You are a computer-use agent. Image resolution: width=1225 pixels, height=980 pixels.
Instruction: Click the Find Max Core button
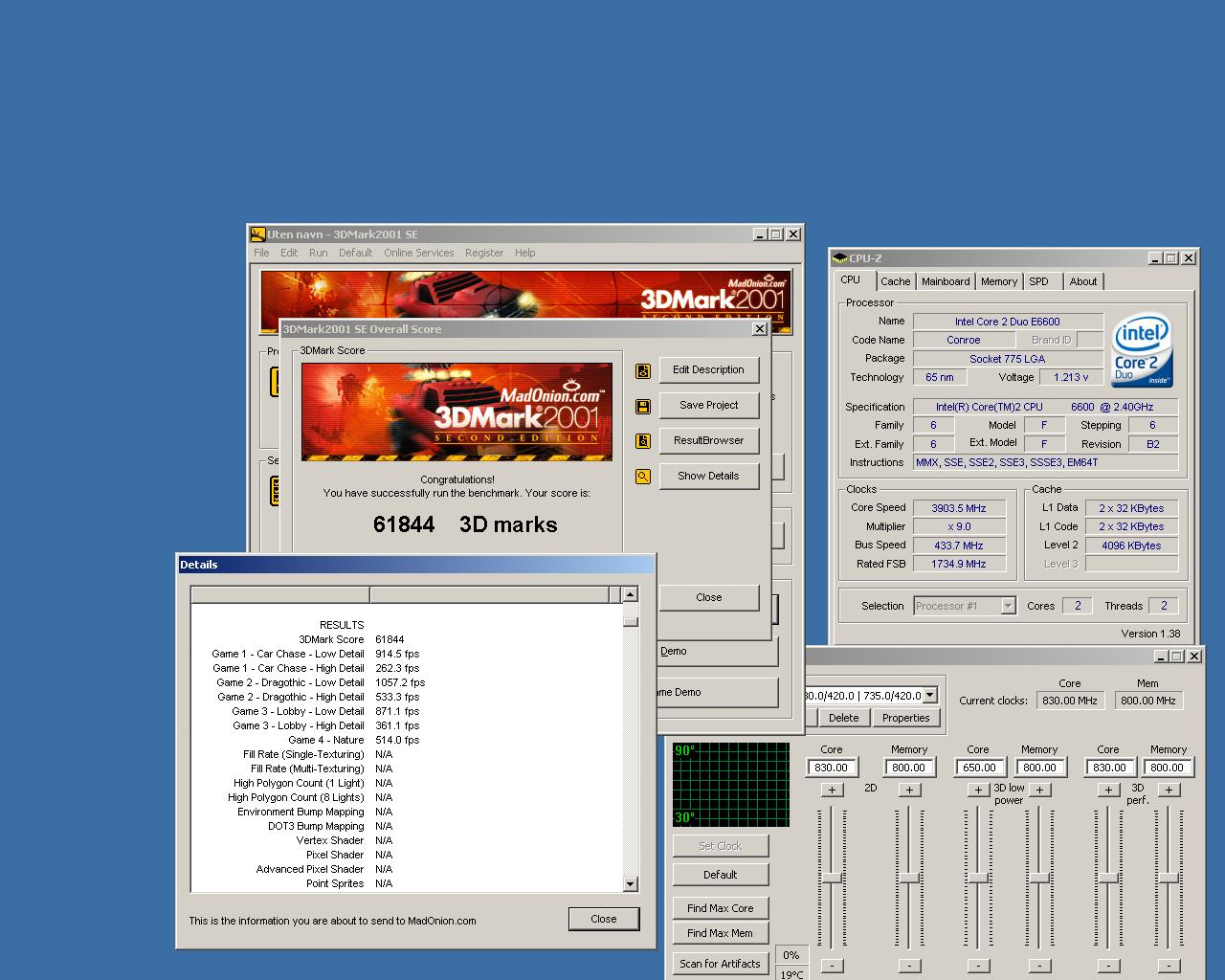tap(720, 908)
